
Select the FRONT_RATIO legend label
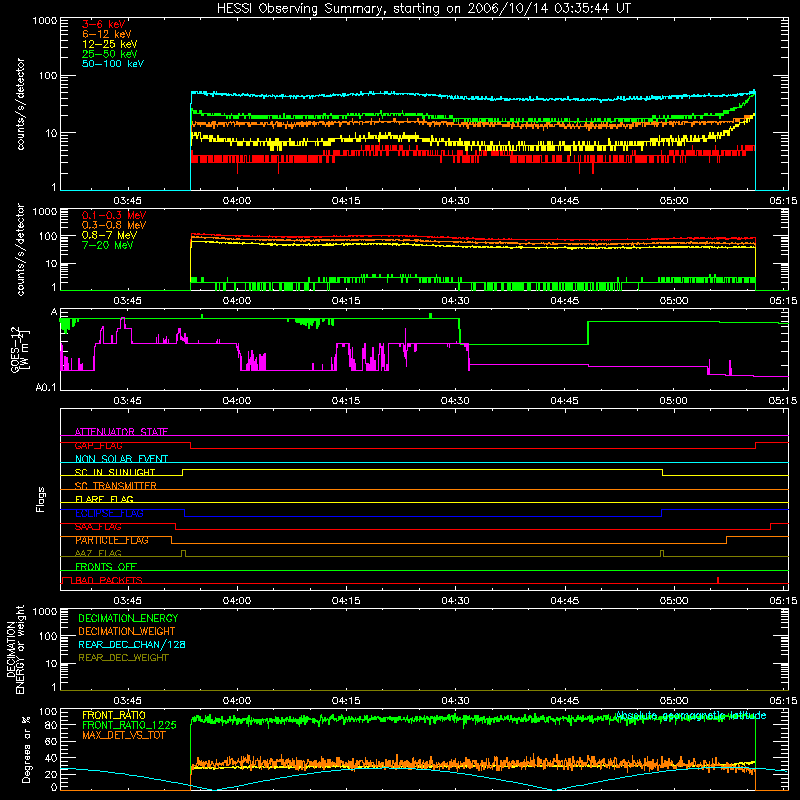[114, 715]
